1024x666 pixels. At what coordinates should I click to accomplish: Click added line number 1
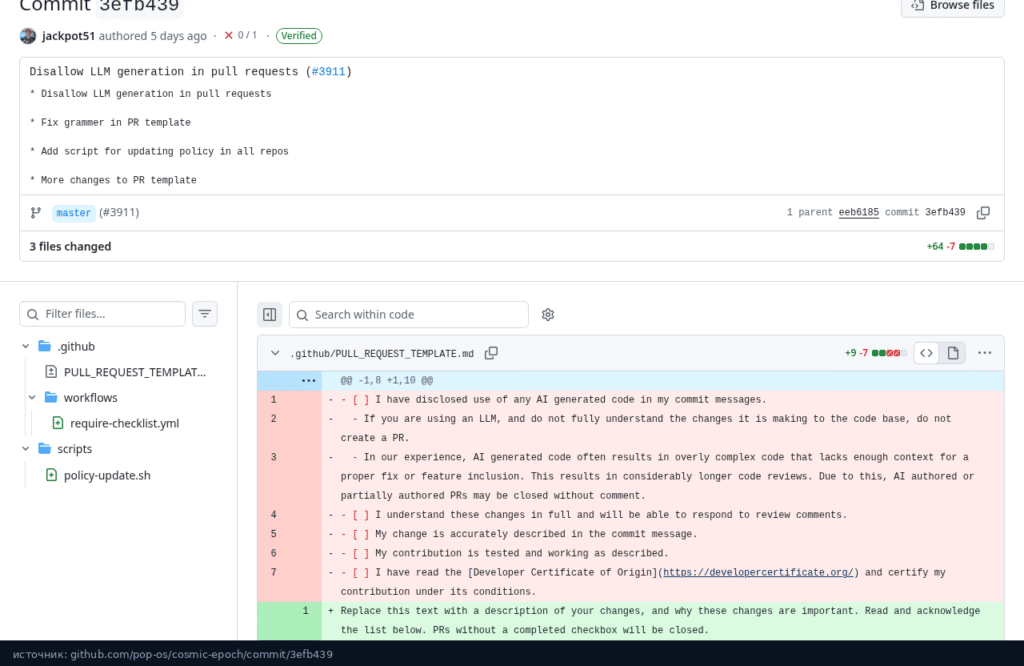(305, 611)
